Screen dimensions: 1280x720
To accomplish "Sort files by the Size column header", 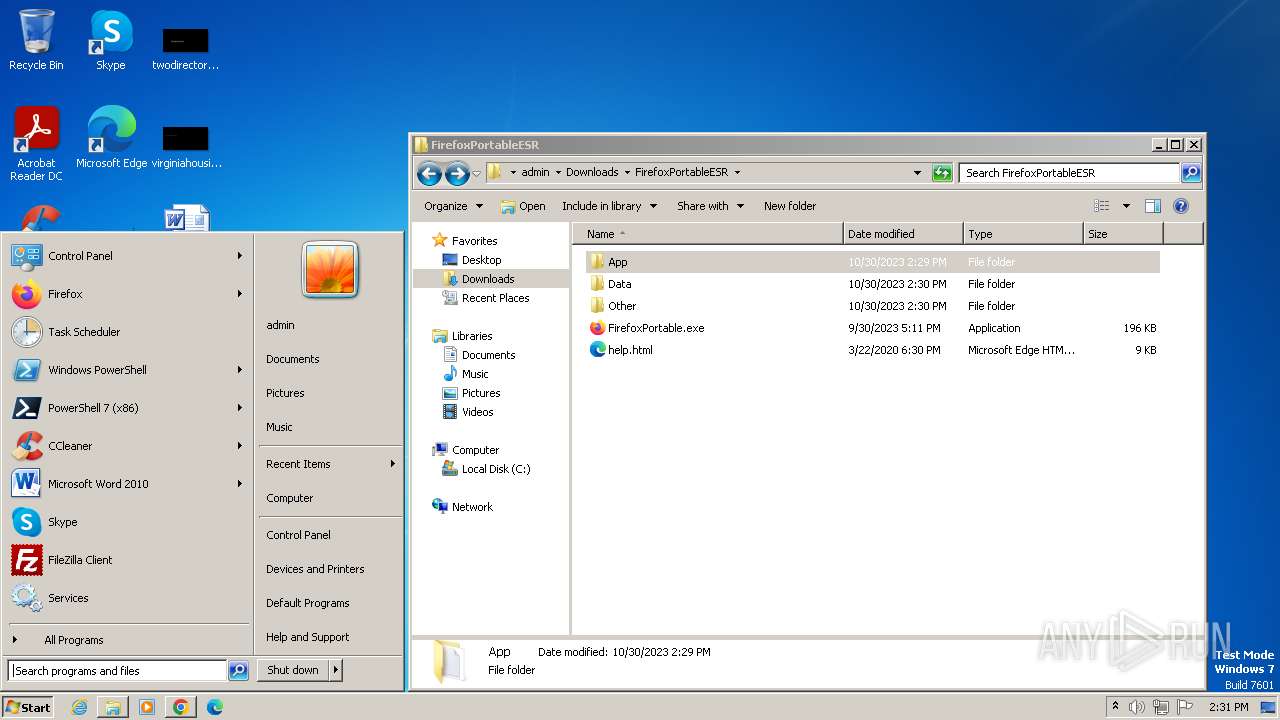I will pyautogui.click(x=1123, y=234).
